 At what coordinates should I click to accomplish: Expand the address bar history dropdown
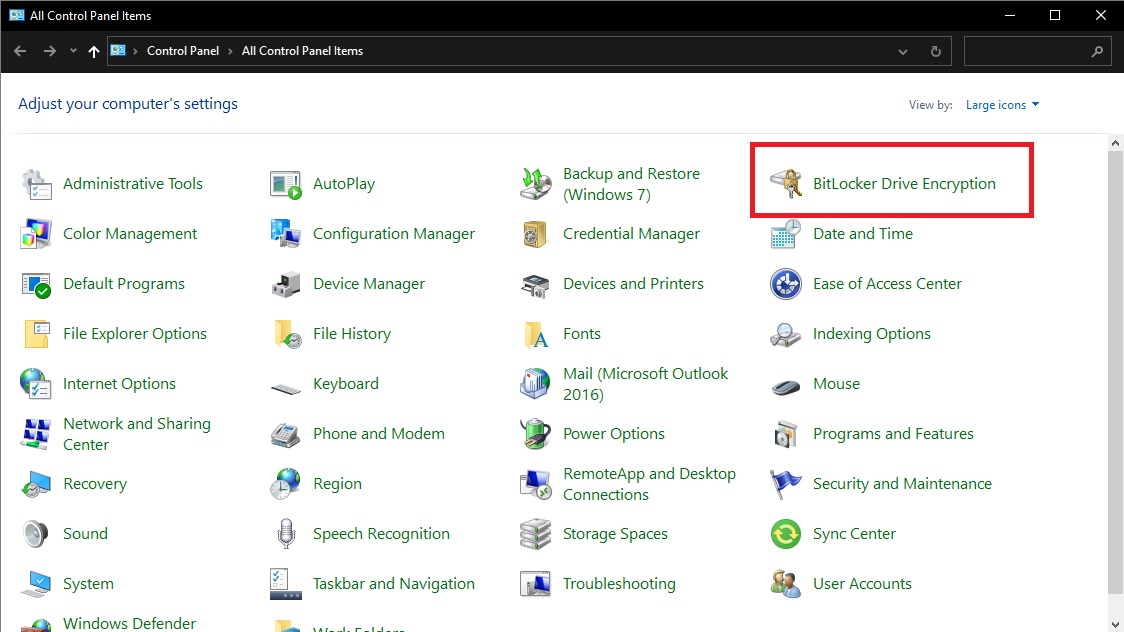[x=903, y=52]
